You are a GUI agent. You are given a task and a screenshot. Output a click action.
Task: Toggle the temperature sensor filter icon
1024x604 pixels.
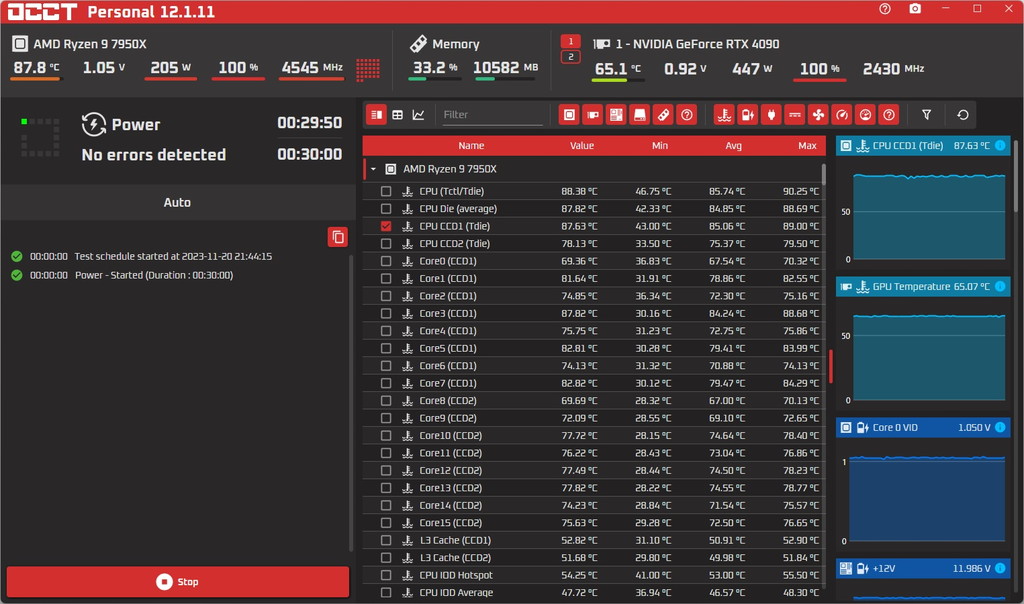click(x=724, y=115)
